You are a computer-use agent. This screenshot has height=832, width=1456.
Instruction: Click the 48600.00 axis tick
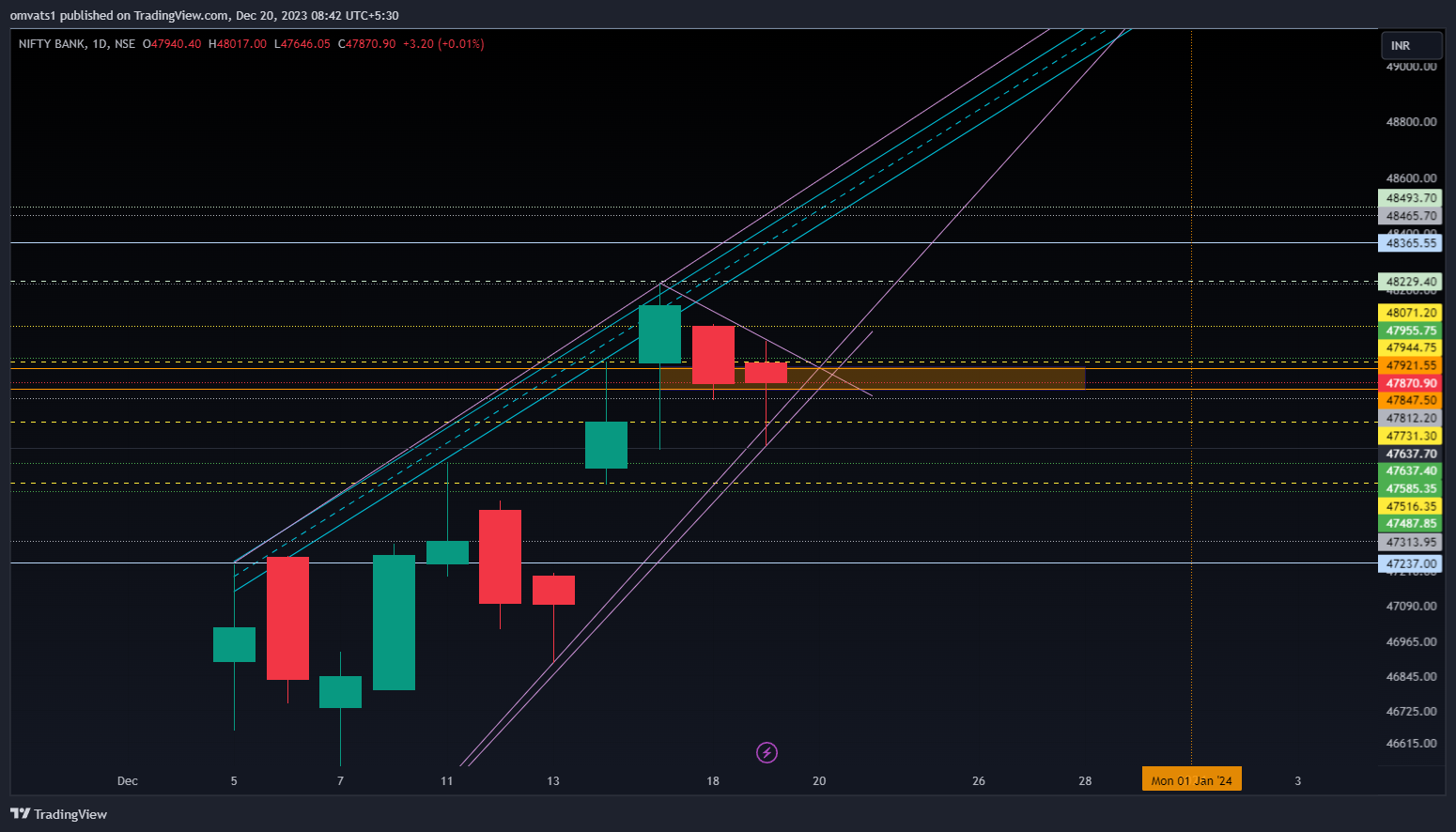click(x=1411, y=178)
